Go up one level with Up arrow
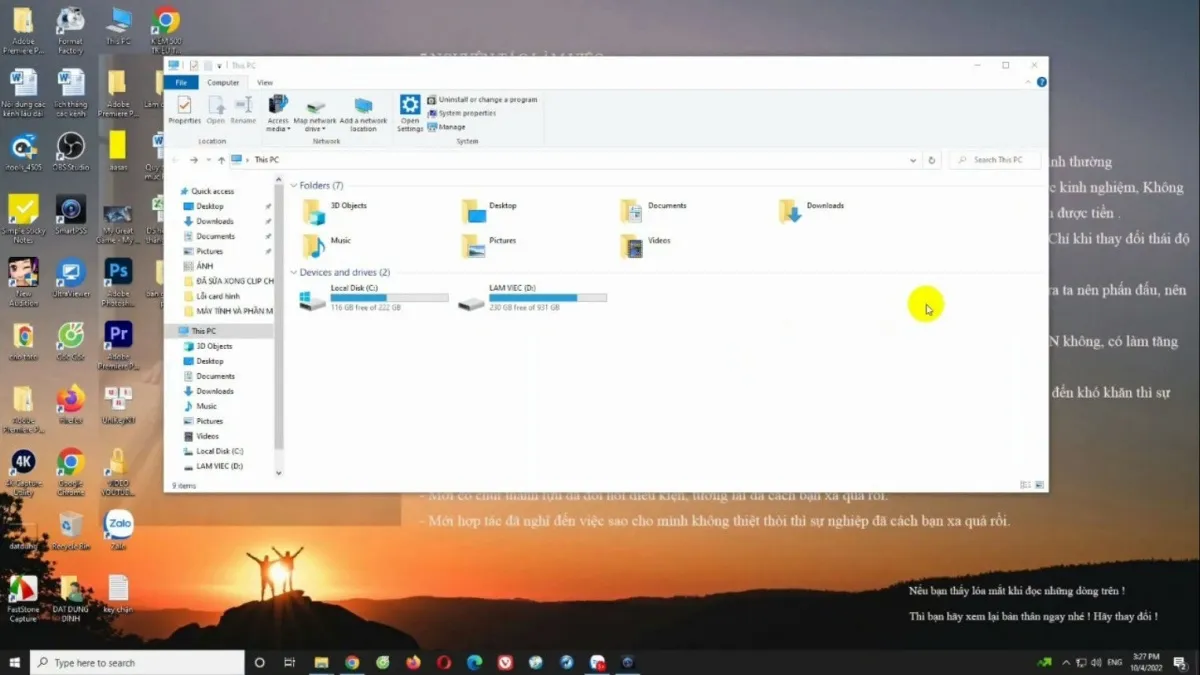 coord(221,160)
